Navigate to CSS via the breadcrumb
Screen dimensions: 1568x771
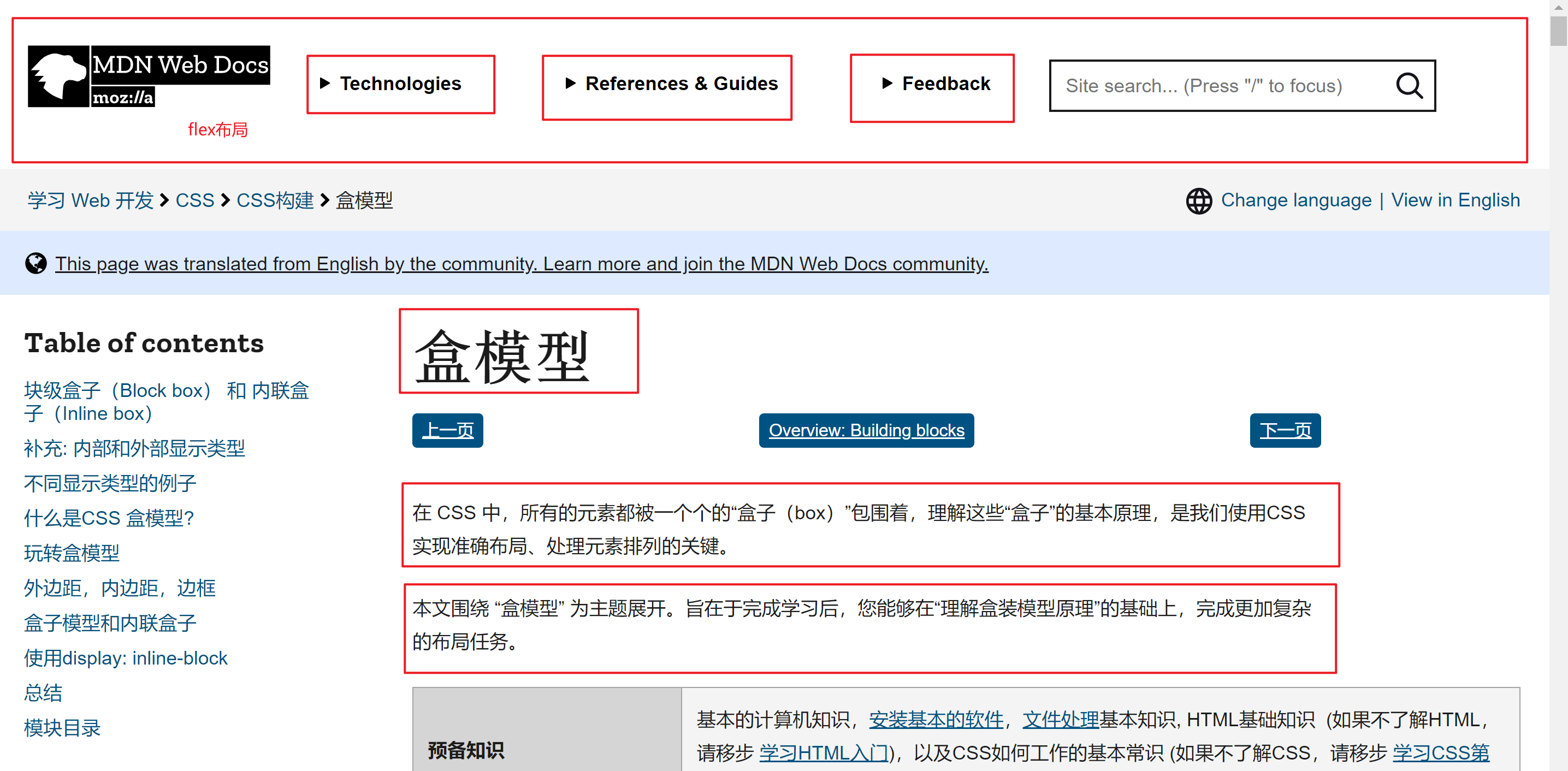pyautogui.click(x=195, y=200)
